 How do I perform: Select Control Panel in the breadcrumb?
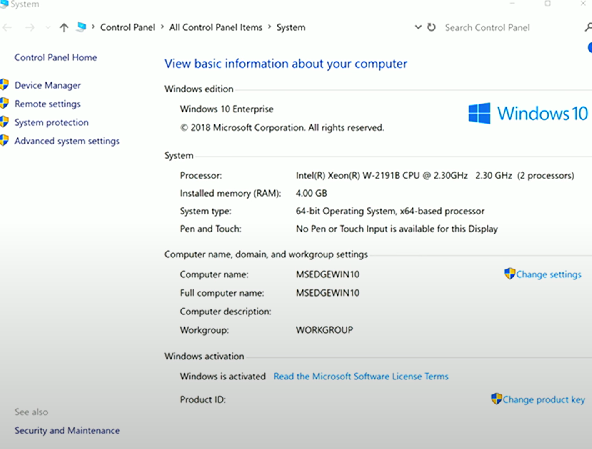(128, 28)
